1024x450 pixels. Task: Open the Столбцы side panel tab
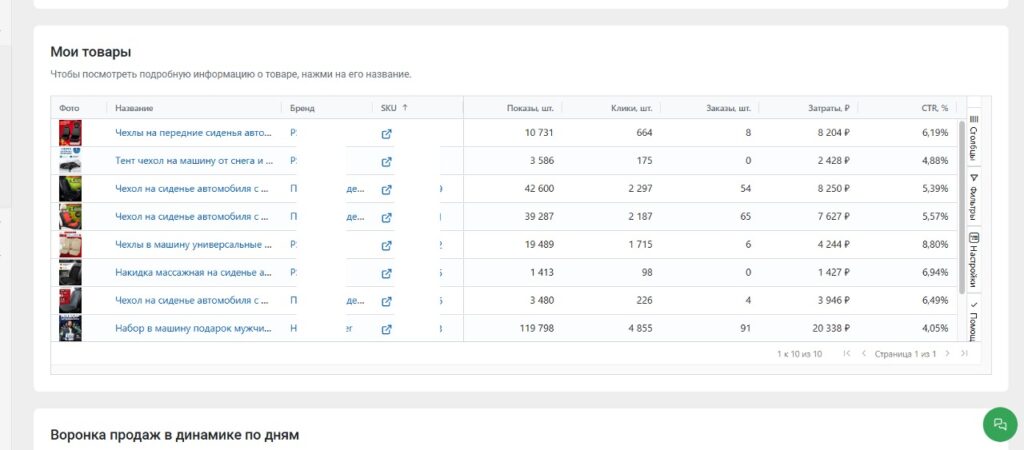pyautogui.click(x=974, y=135)
